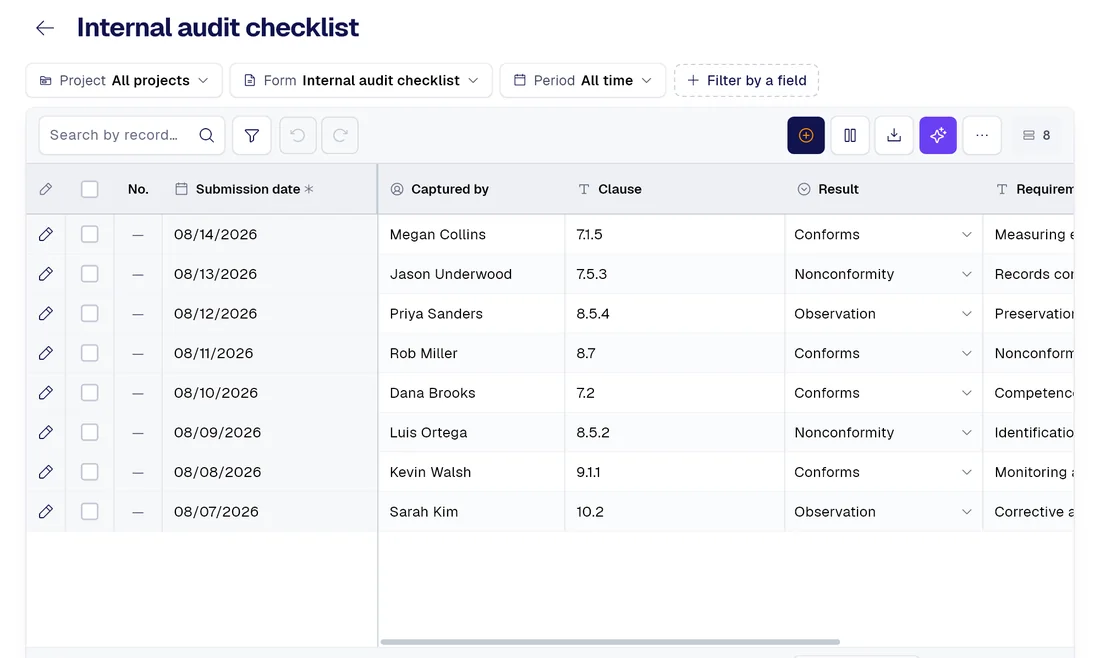Select the 08/08/2026 row checkbox
This screenshot has height=658, width=1100.
click(90, 472)
